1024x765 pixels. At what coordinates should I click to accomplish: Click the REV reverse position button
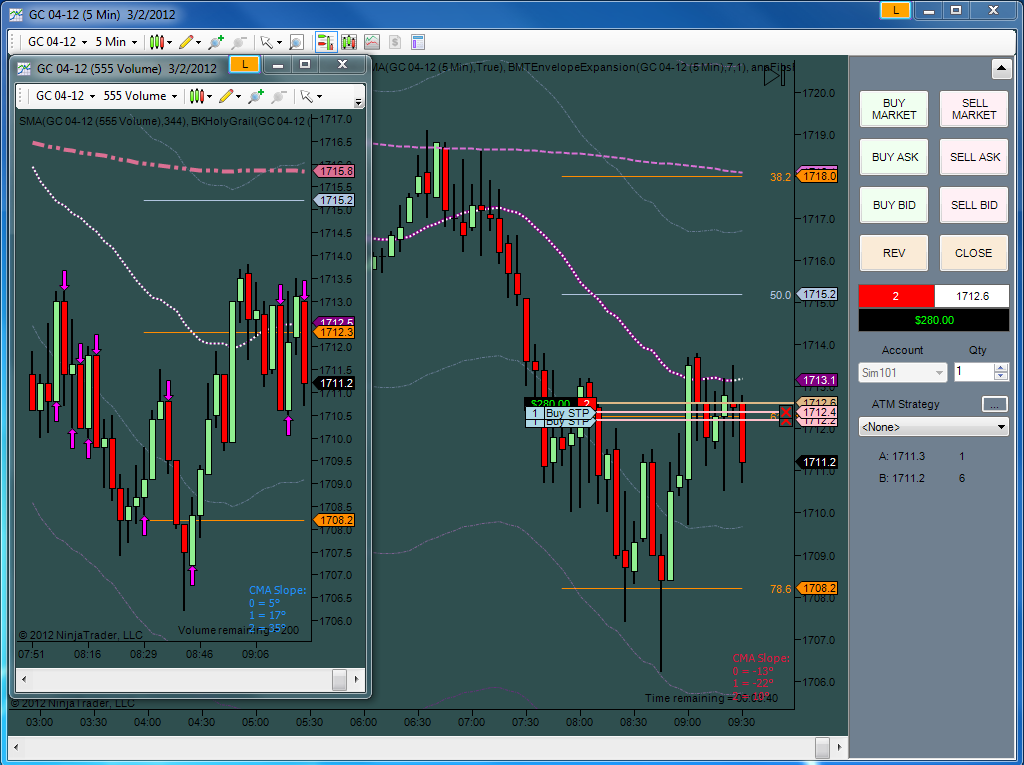point(893,253)
